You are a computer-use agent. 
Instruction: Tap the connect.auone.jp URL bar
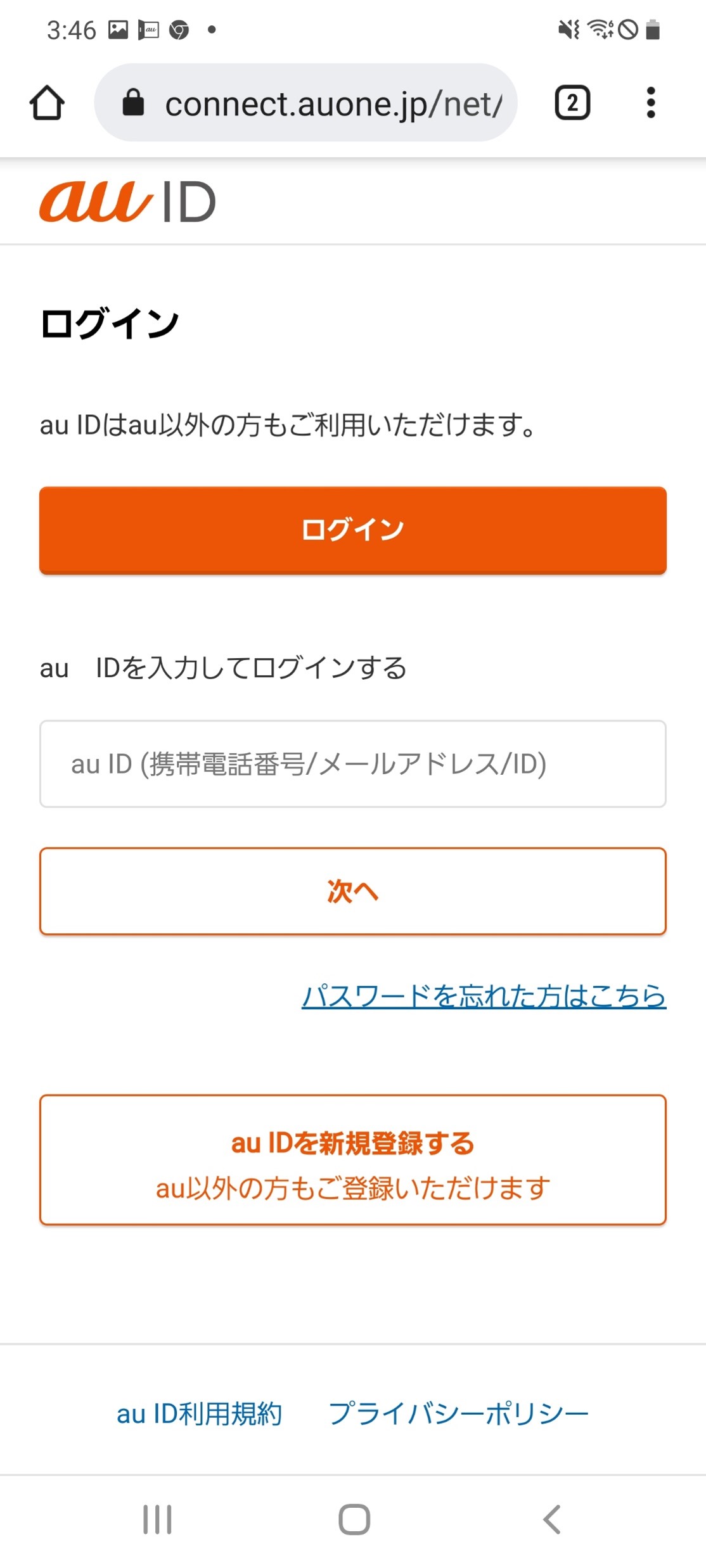click(305, 103)
